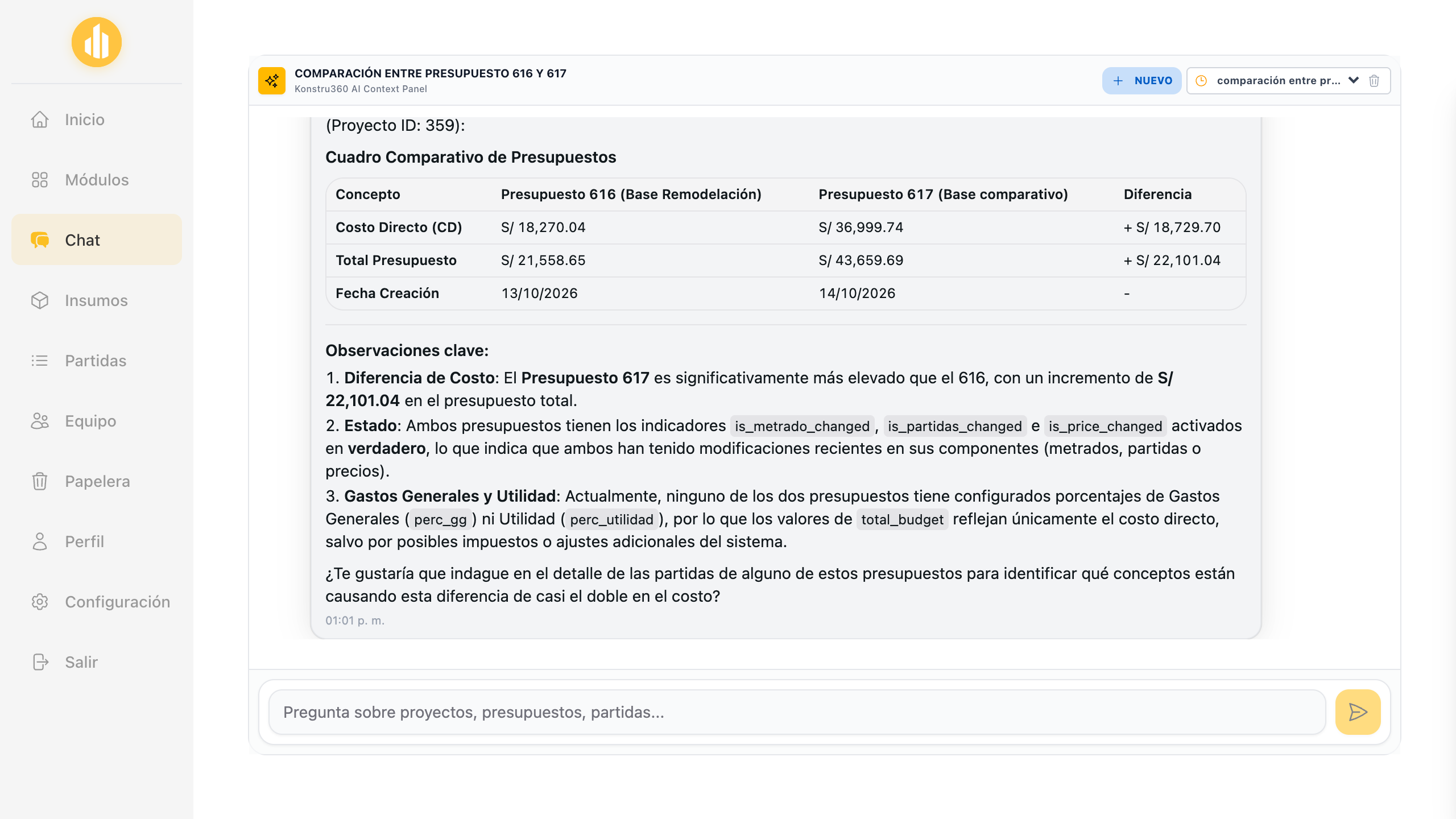Open the Inicio home icon

[x=40, y=119]
